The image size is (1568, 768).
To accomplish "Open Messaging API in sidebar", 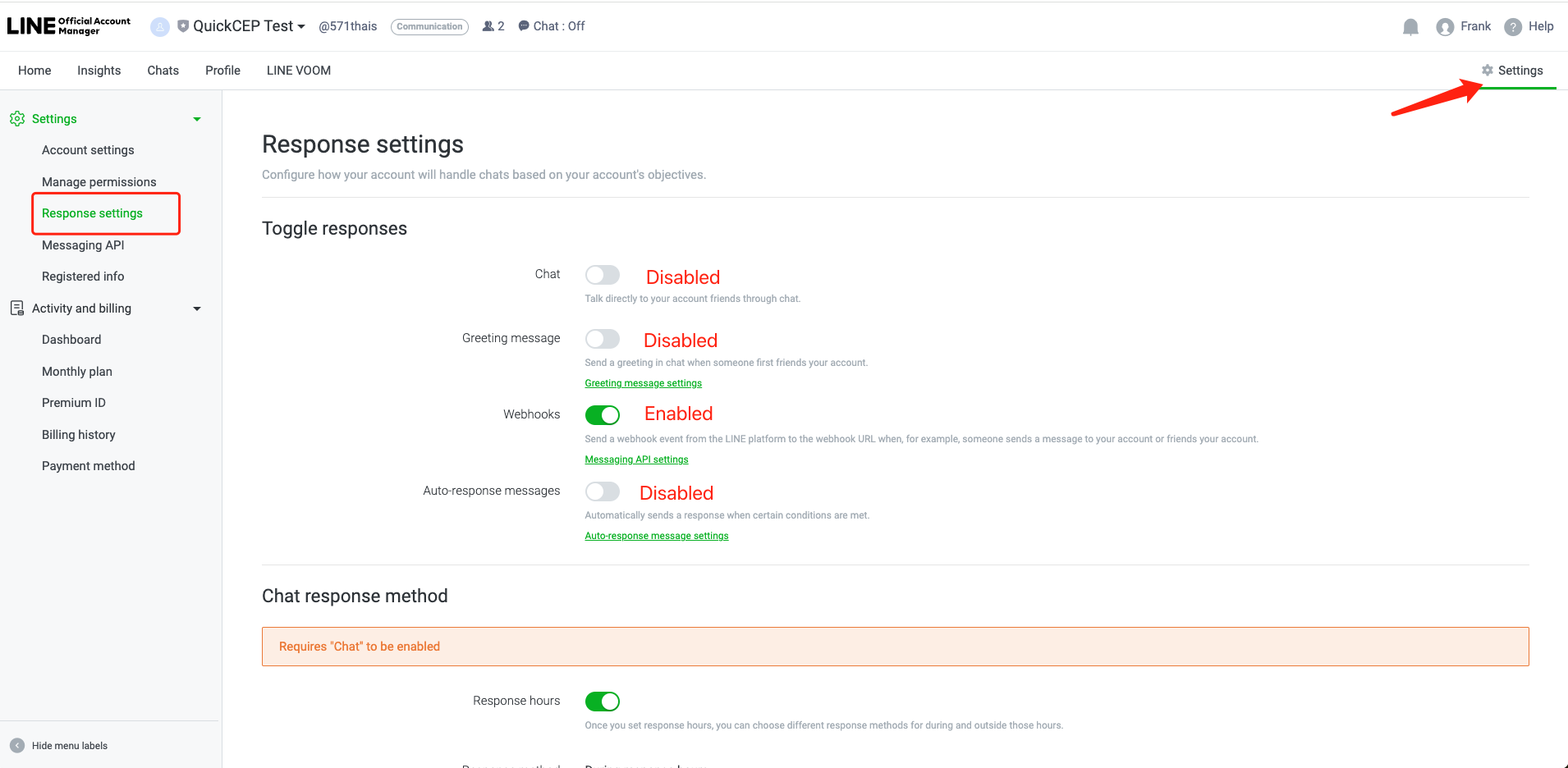I will (x=83, y=245).
